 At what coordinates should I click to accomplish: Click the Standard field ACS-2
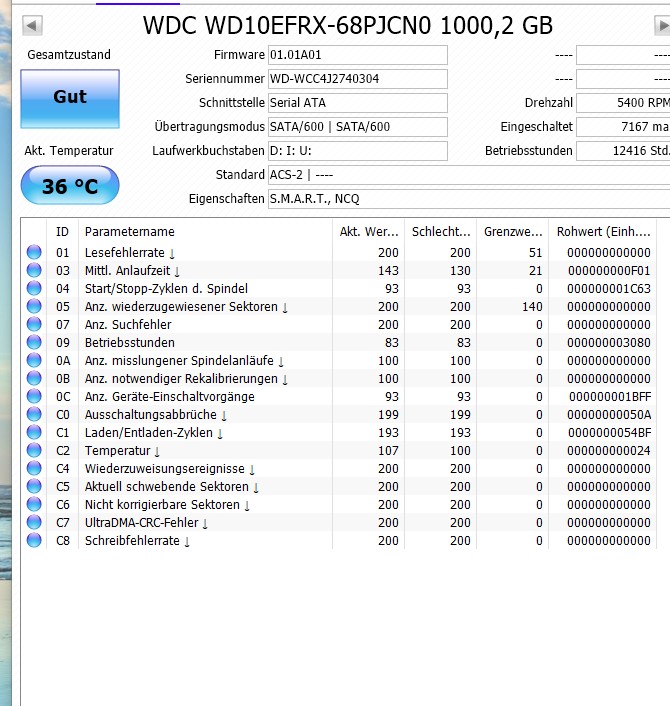click(469, 175)
